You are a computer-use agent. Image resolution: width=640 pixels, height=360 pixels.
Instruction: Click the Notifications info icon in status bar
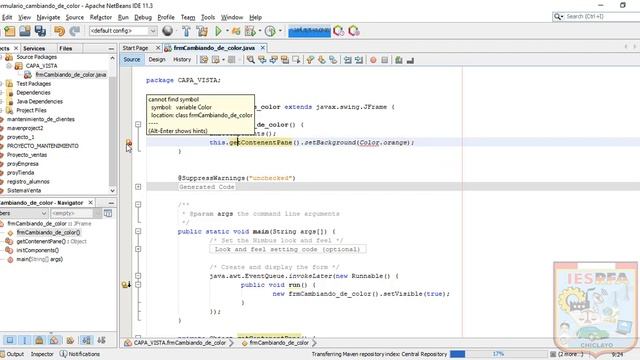[63, 354]
